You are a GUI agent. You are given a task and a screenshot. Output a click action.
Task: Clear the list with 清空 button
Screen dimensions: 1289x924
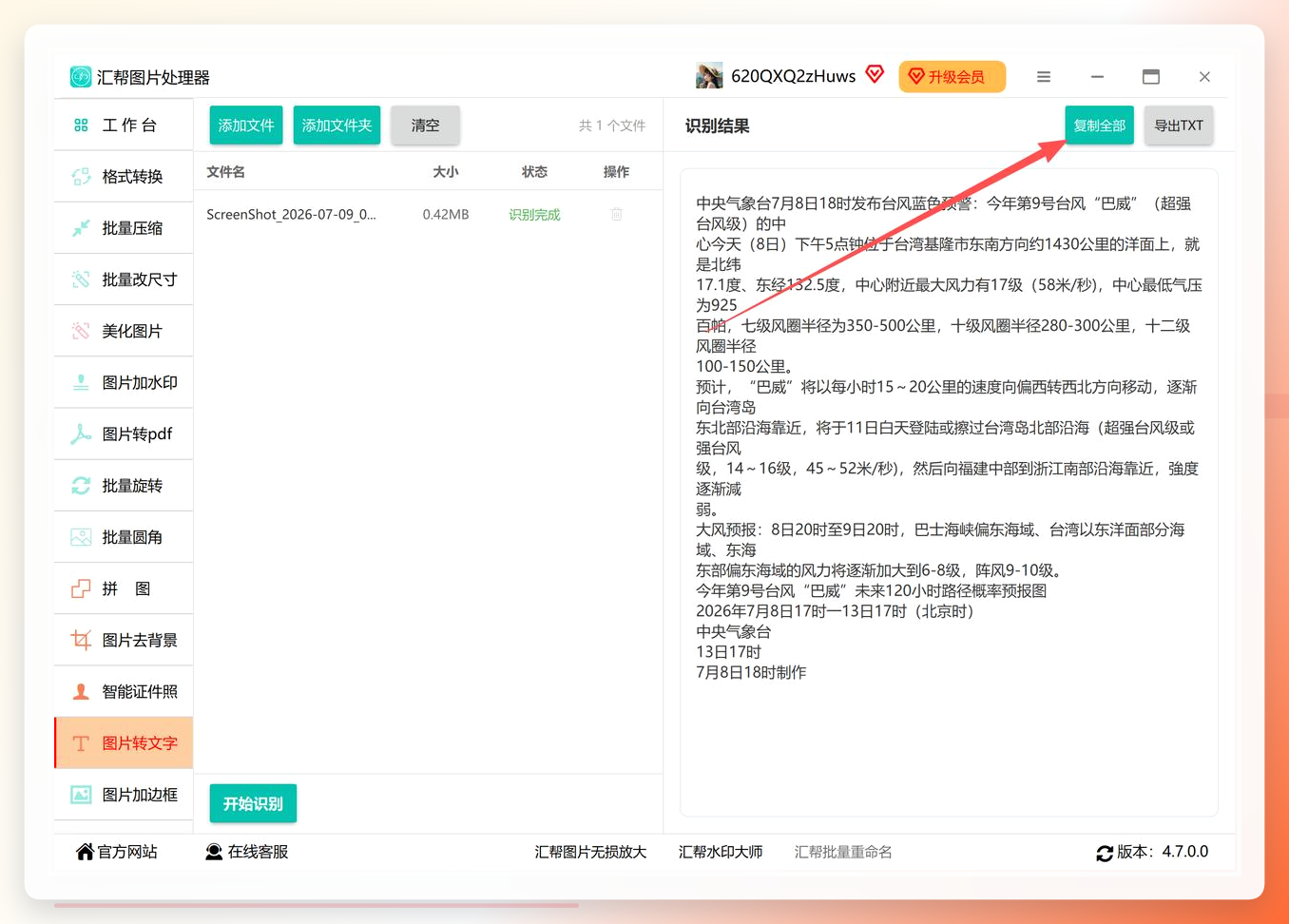tap(425, 125)
